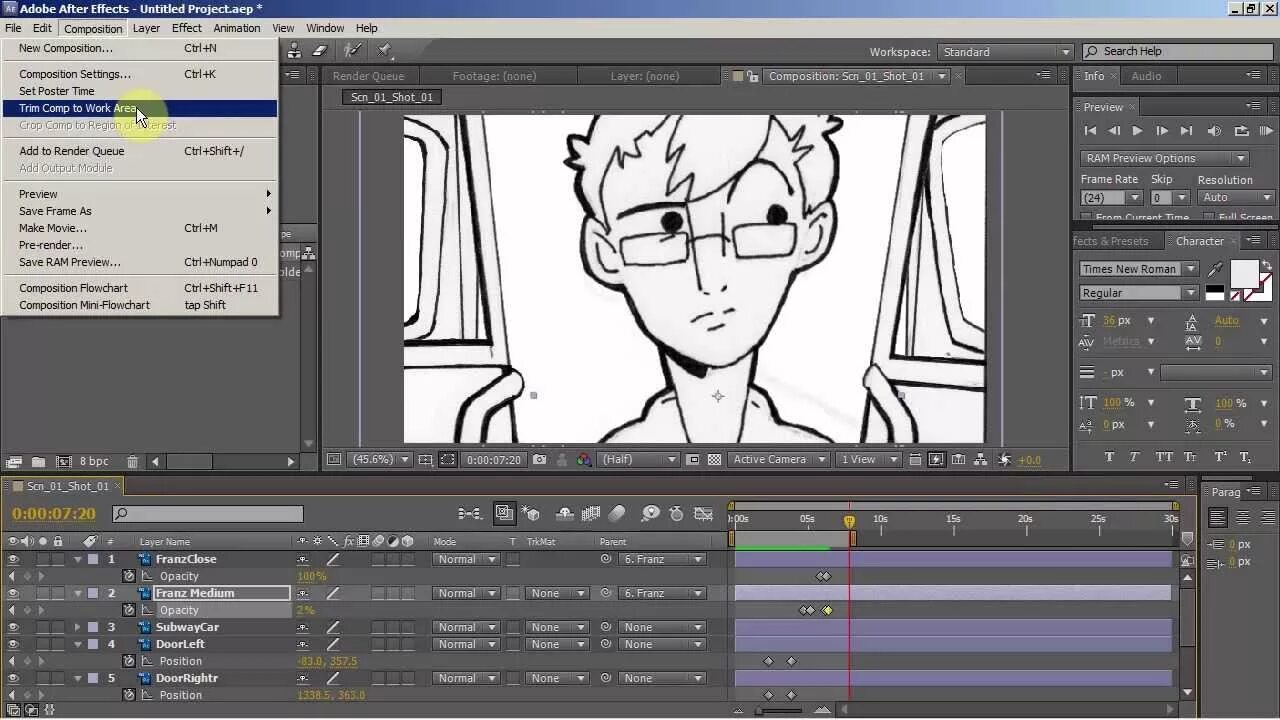Click the Franz Medium Opacity value
The width and height of the screenshot is (1280, 720).
click(306, 611)
